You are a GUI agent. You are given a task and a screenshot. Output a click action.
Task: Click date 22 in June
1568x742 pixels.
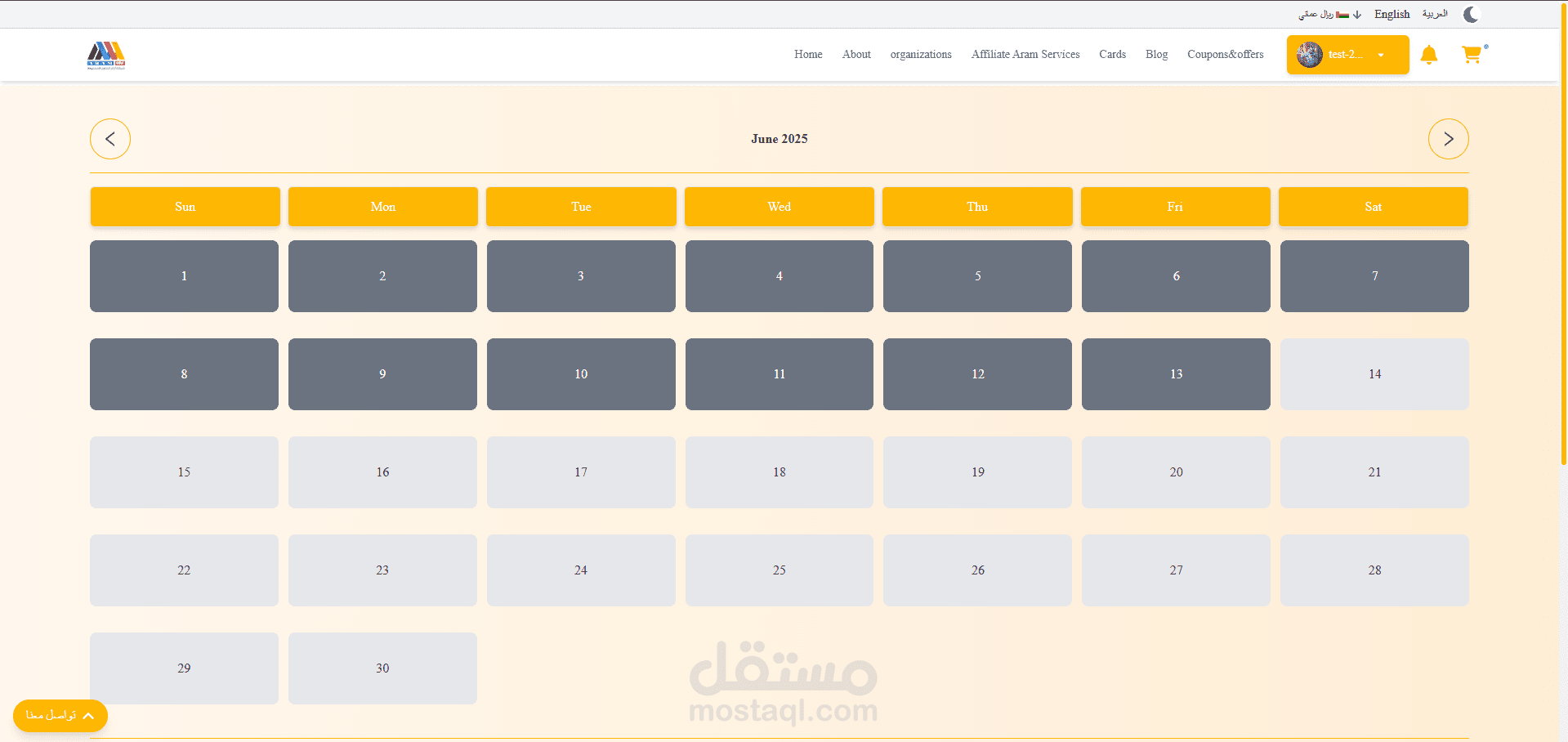[x=184, y=570]
